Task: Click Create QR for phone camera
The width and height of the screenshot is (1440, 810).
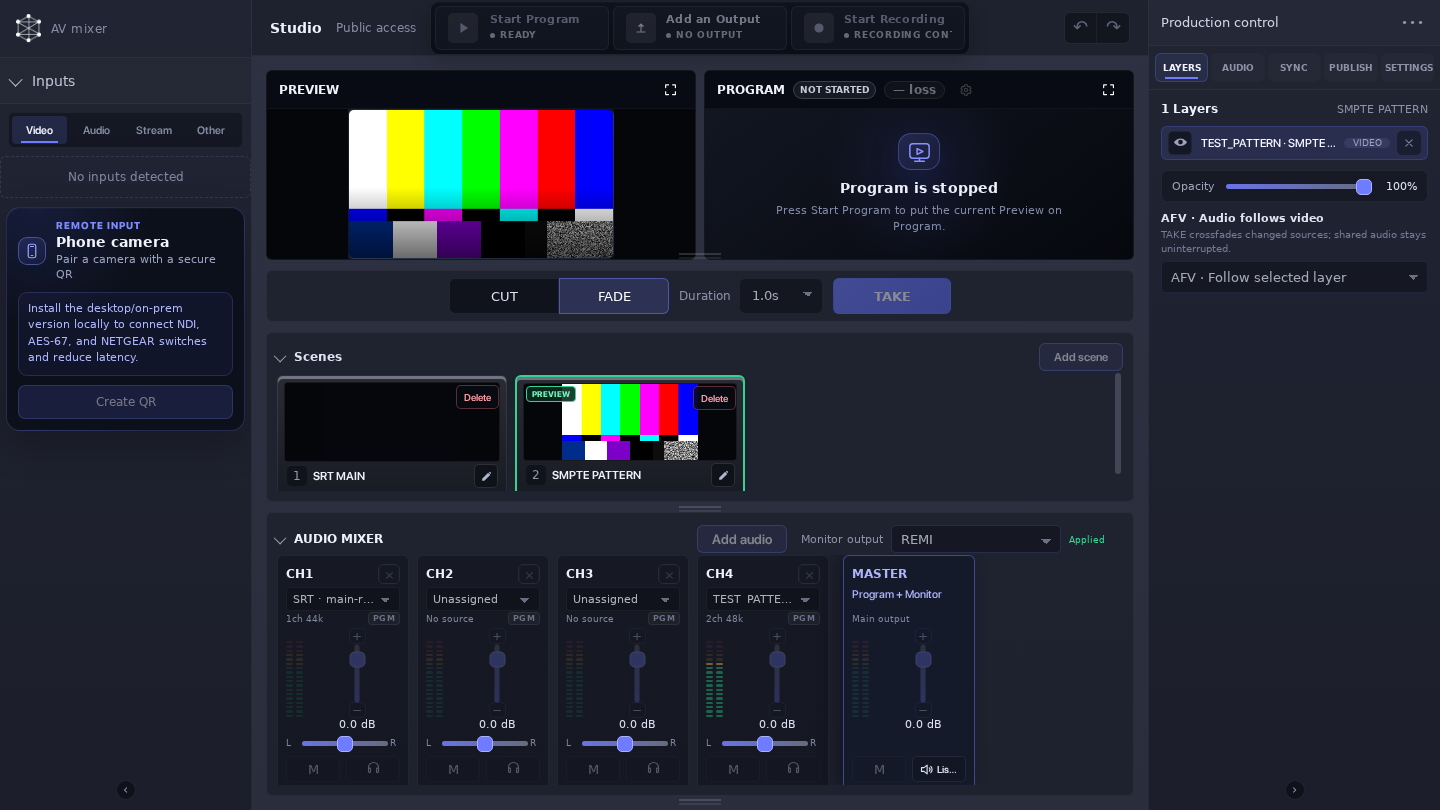Action: tap(126, 402)
